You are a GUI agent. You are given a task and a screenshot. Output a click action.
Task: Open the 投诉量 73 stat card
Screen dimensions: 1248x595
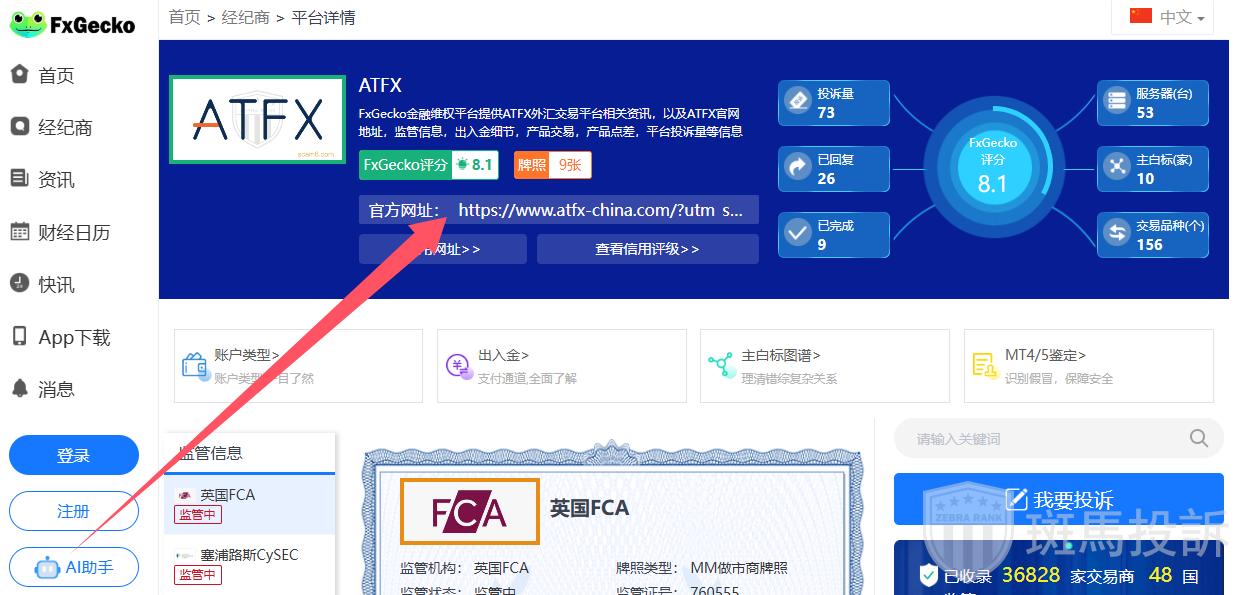(x=834, y=103)
